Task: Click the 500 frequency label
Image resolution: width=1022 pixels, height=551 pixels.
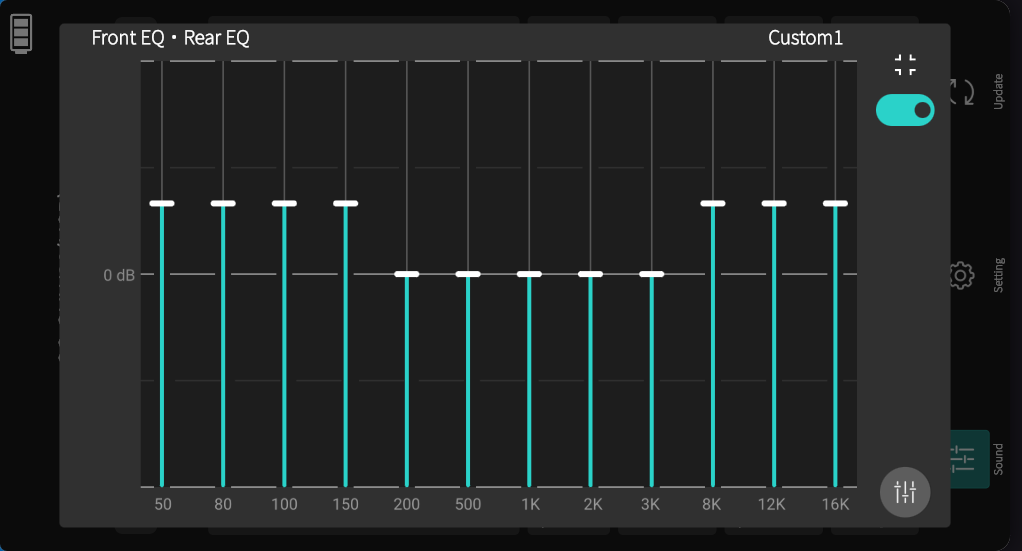Action: 468,505
